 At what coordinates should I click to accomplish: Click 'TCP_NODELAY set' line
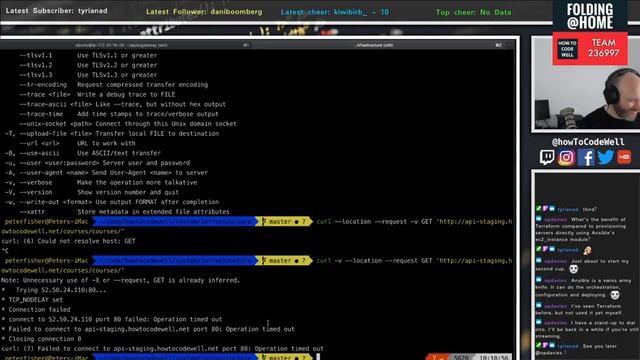[x=32, y=300]
